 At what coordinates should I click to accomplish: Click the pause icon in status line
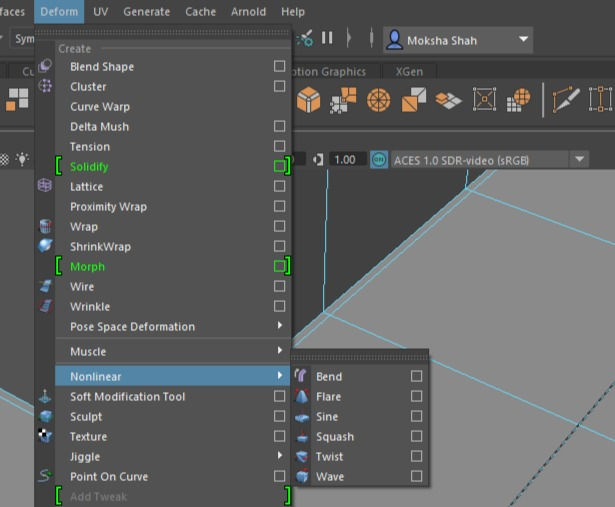327,38
